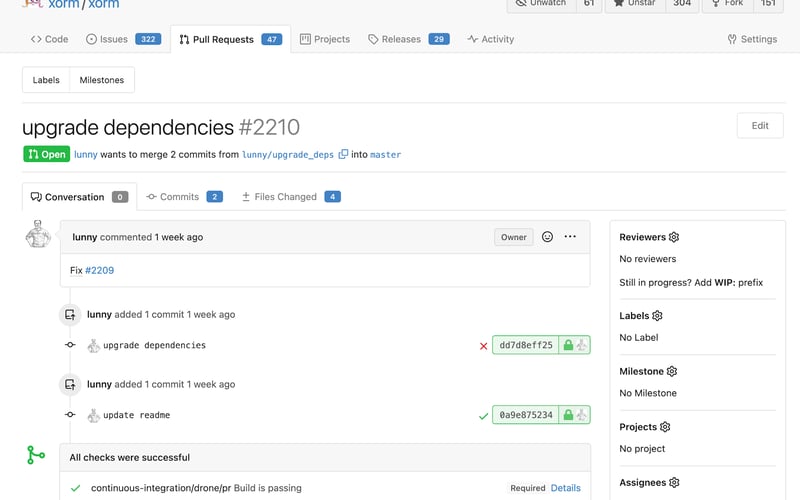This screenshot has height=500, width=800.
Task: Click the passing check icon for drone/pr
Action: 76,488
